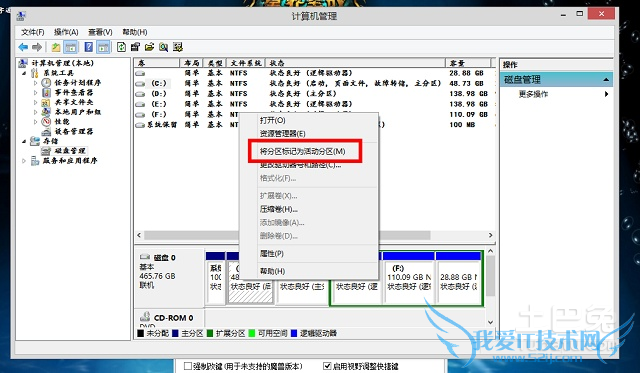Expand the 任务计划程序 tree node
Viewport: 640px width, 373px height.
pyautogui.click(x=36, y=83)
